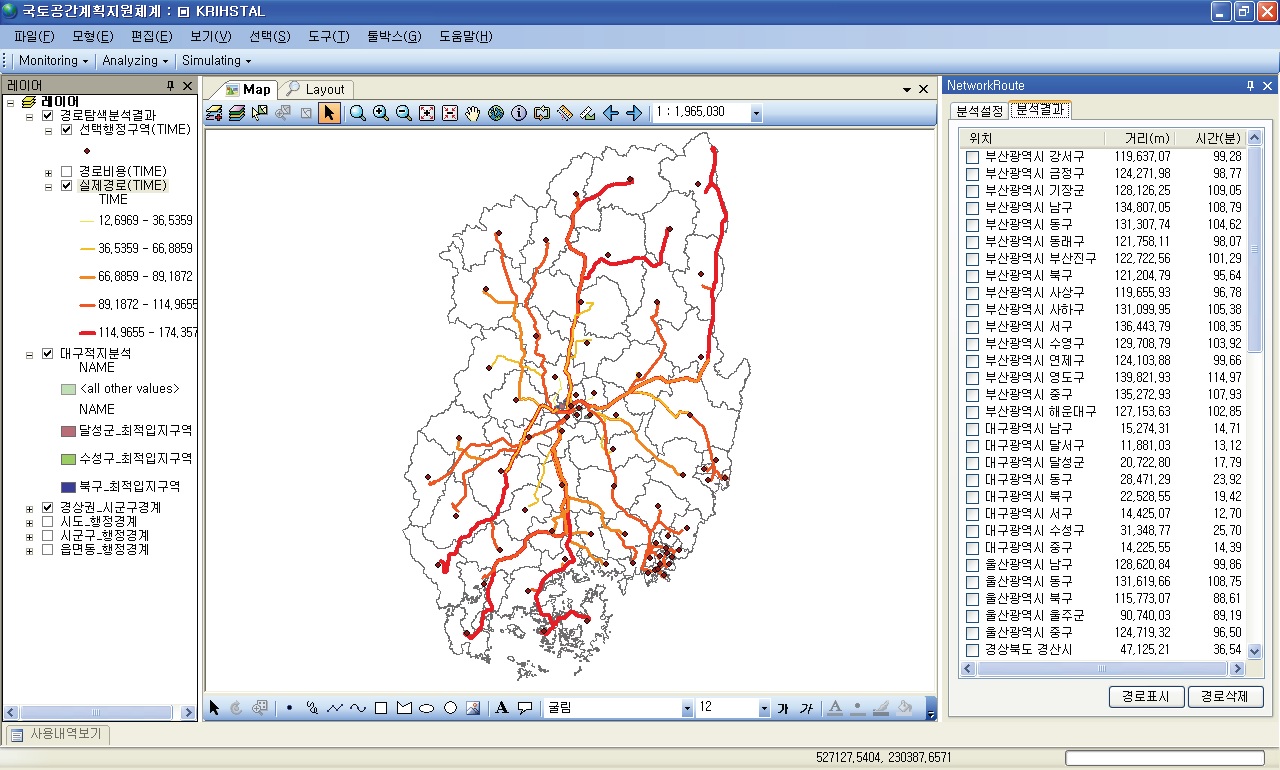Select the identify info tool
The height and width of the screenshot is (770, 1280).
(519, 113)
